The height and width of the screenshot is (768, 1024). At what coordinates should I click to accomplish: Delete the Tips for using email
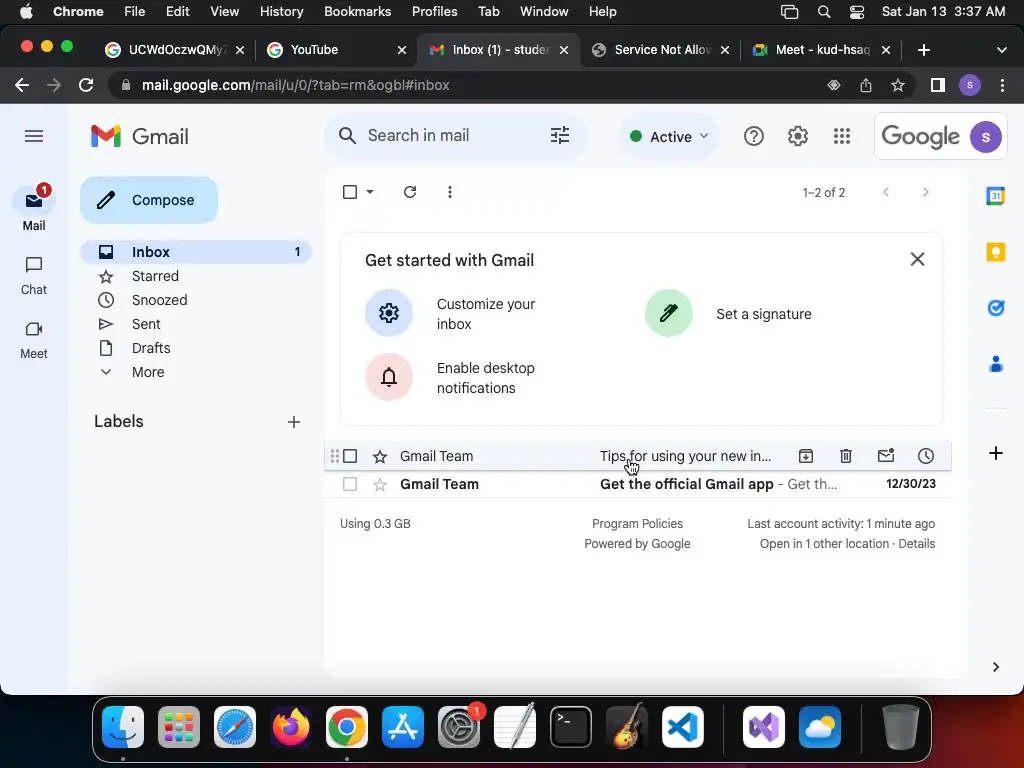click(846, 456)
